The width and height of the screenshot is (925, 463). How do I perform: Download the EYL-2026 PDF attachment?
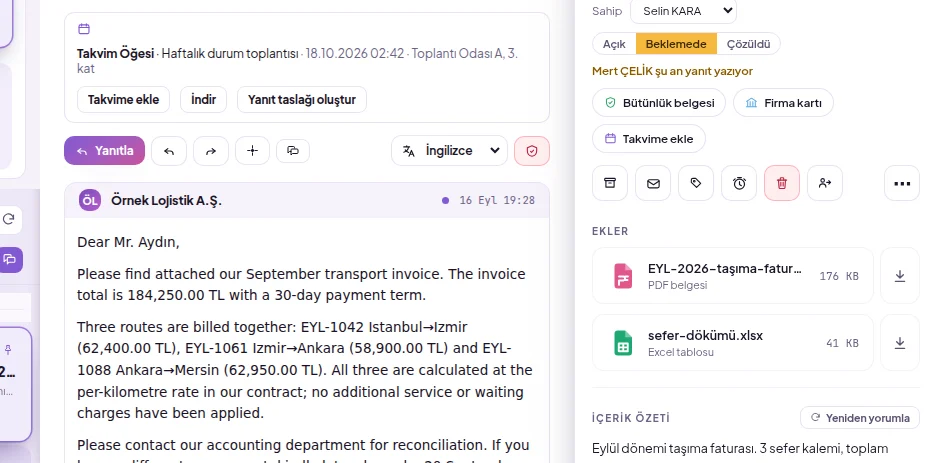click(900, 275)
